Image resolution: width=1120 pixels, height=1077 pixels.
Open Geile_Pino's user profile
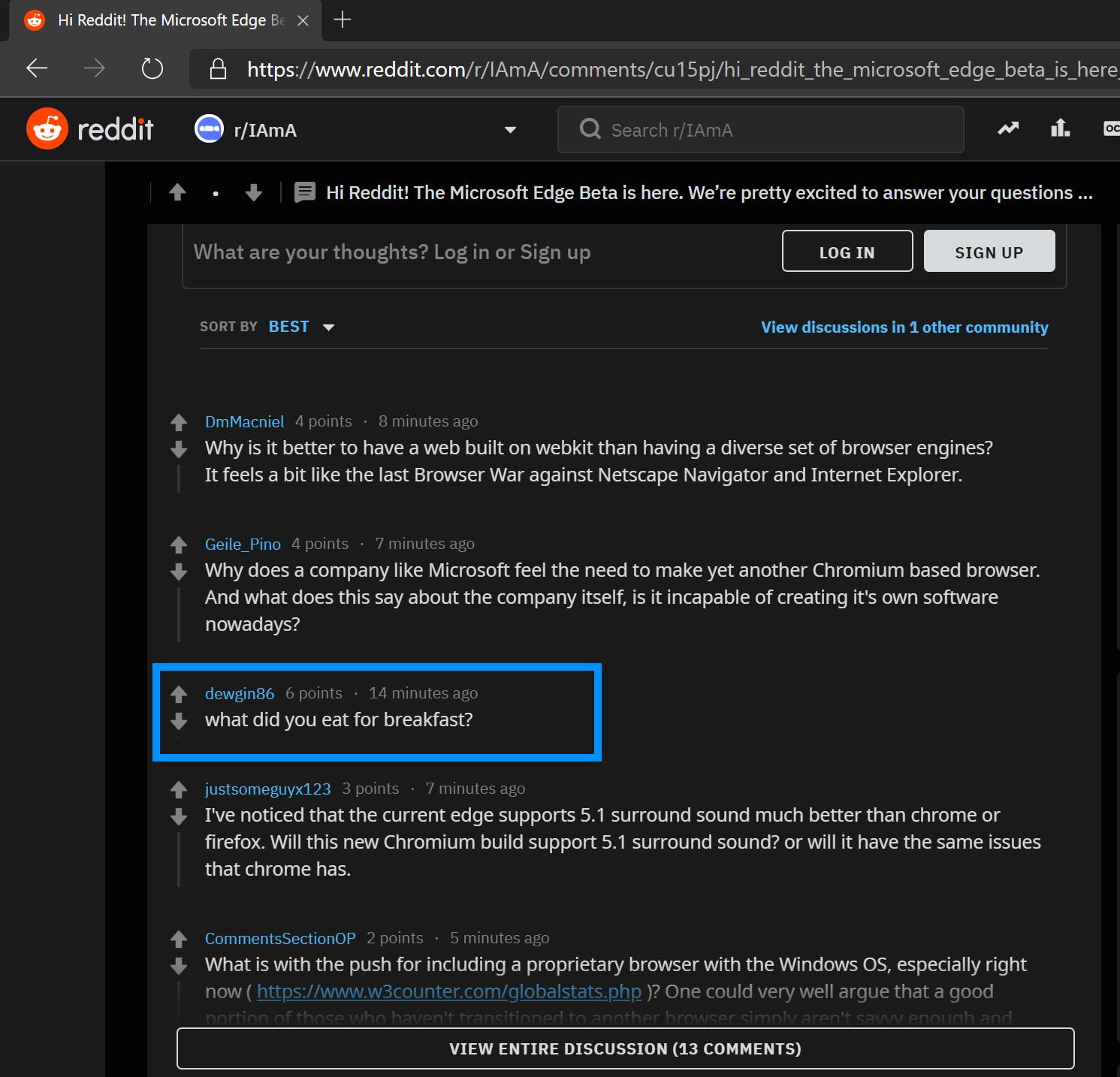click(243, 544)
